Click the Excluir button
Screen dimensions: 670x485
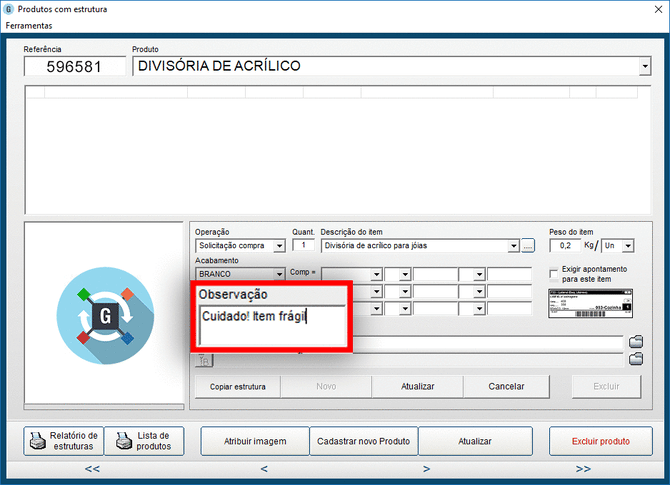coord(606,387)
